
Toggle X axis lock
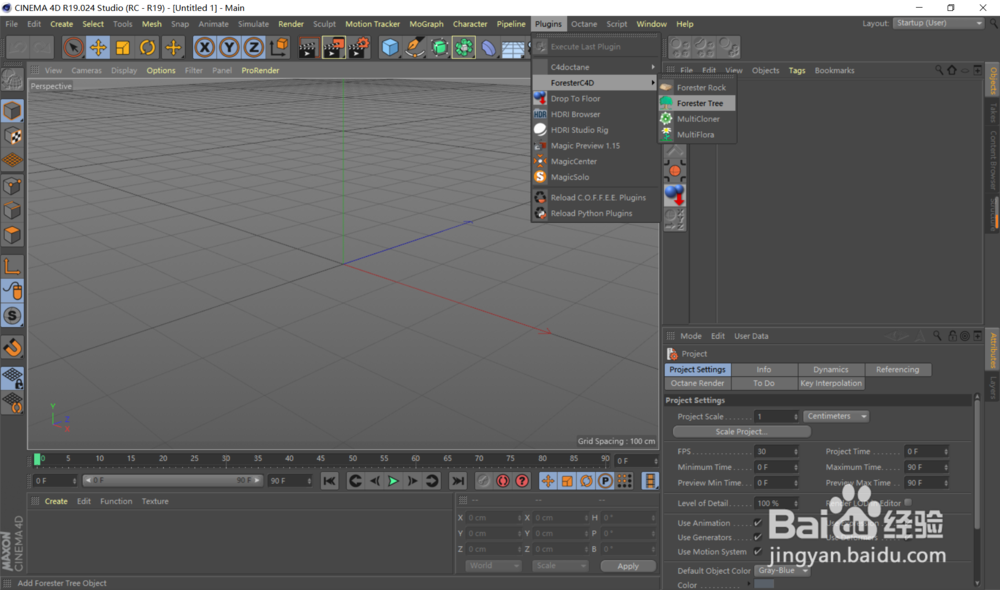point(204,47)
